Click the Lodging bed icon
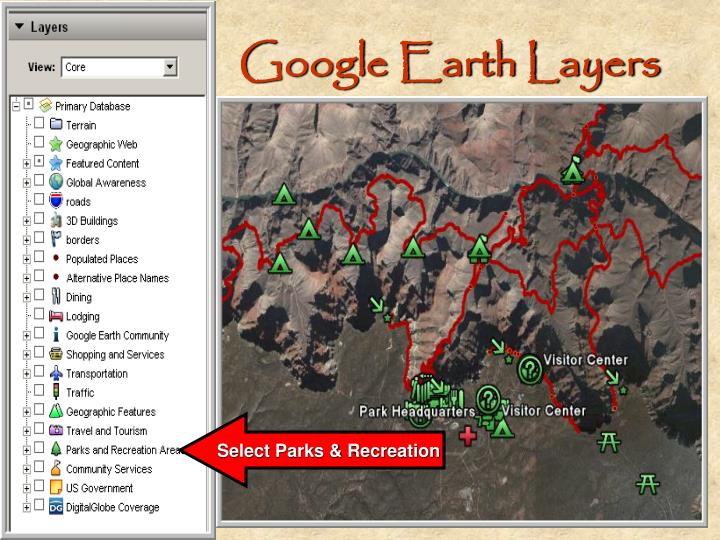 tap(56, 316)
